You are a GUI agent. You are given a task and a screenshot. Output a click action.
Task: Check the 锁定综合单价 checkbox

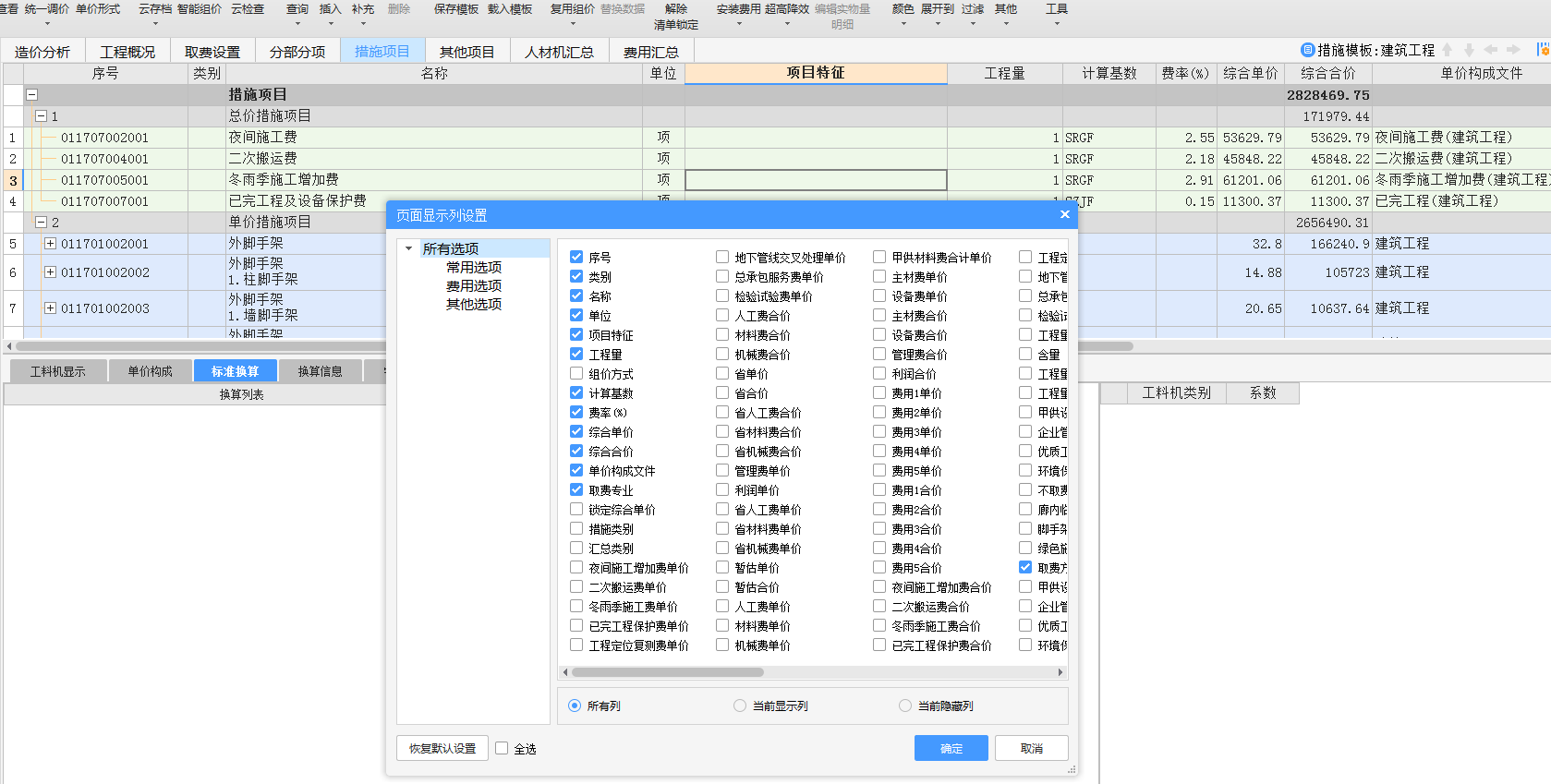[576, 510]
